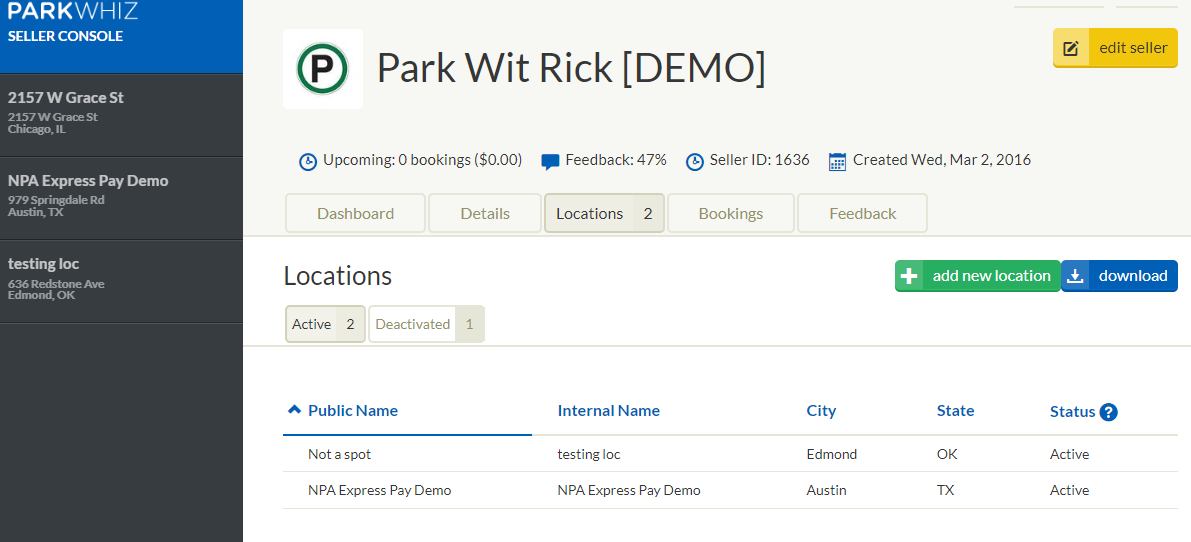Click the Park Wit Rick green P logo
The height and width of the screenshot is (542, 1191).
pos(323,69)
